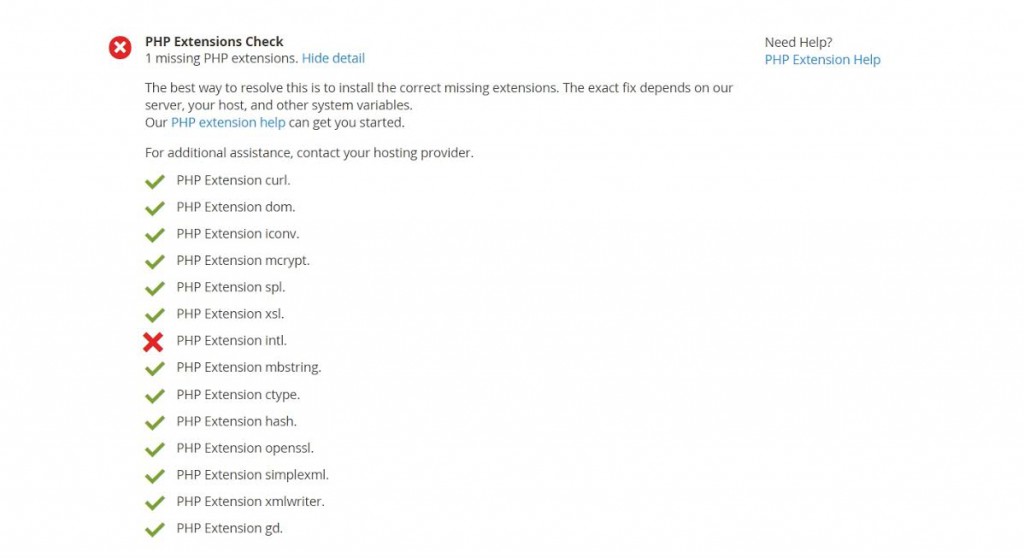Viewport: 1024px width, 558px height.
Task: Open the PHP Extension Help link under Need Help
Action: click(822, 59)
